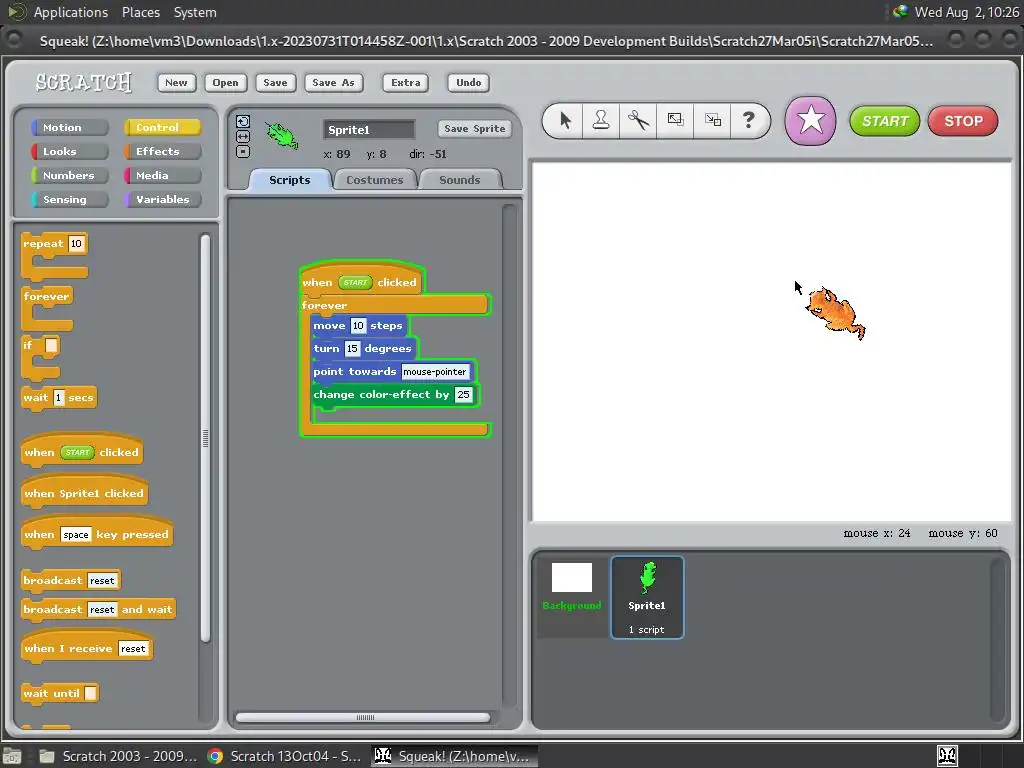
Task: Click the Squeak taskbar window entry
Action: [x=454, y=756]
